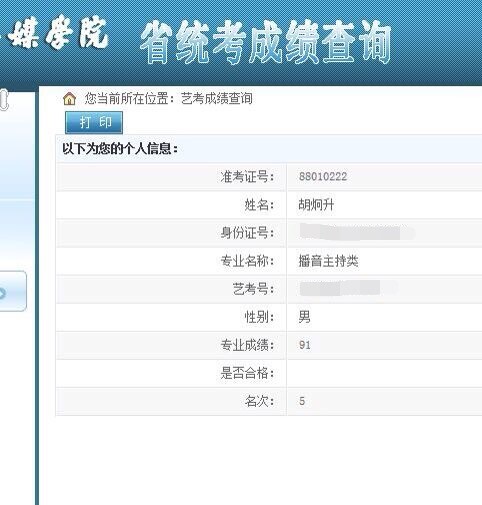Click the 以下为您的个人信息 header row

(269, 149)
